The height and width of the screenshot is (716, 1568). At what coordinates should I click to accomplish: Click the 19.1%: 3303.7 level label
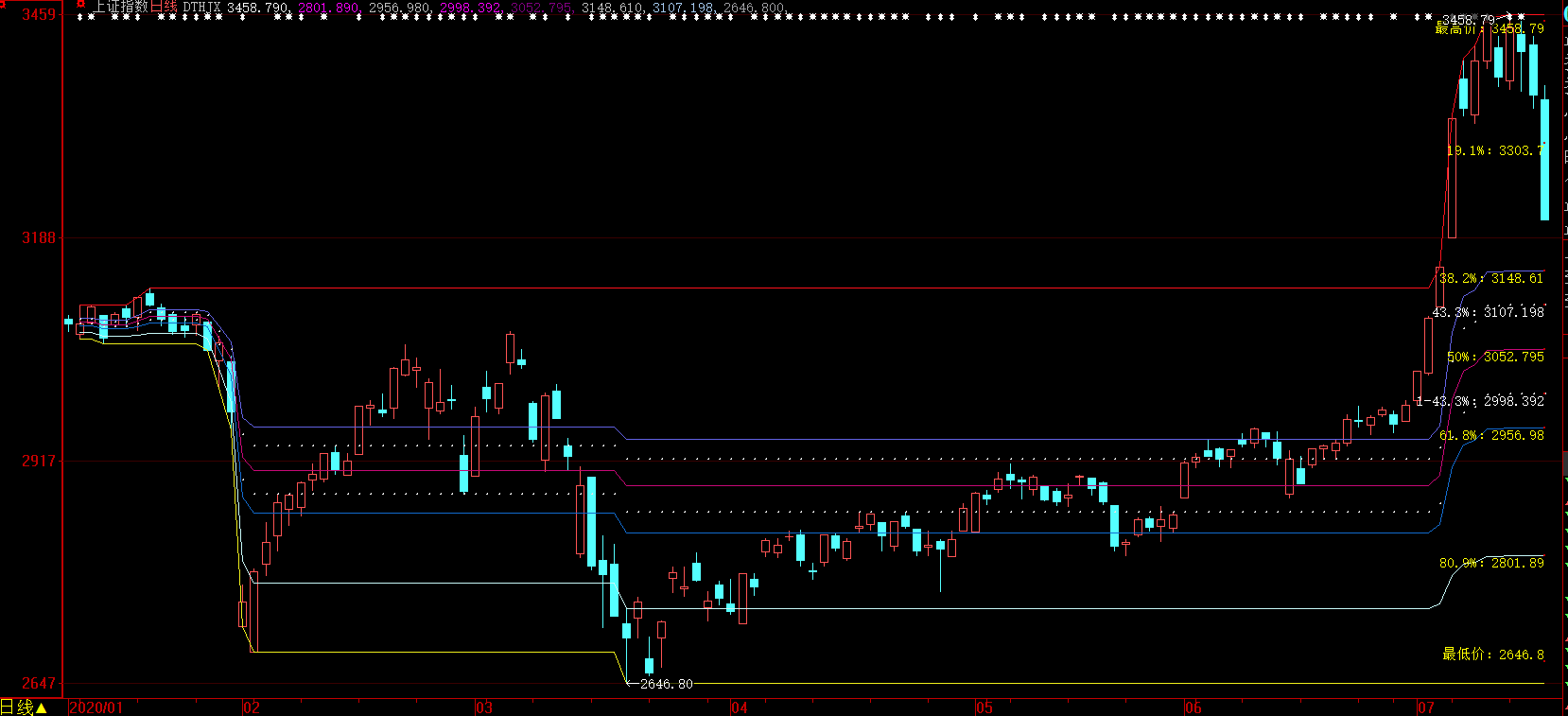click(x=1495, y=150)
